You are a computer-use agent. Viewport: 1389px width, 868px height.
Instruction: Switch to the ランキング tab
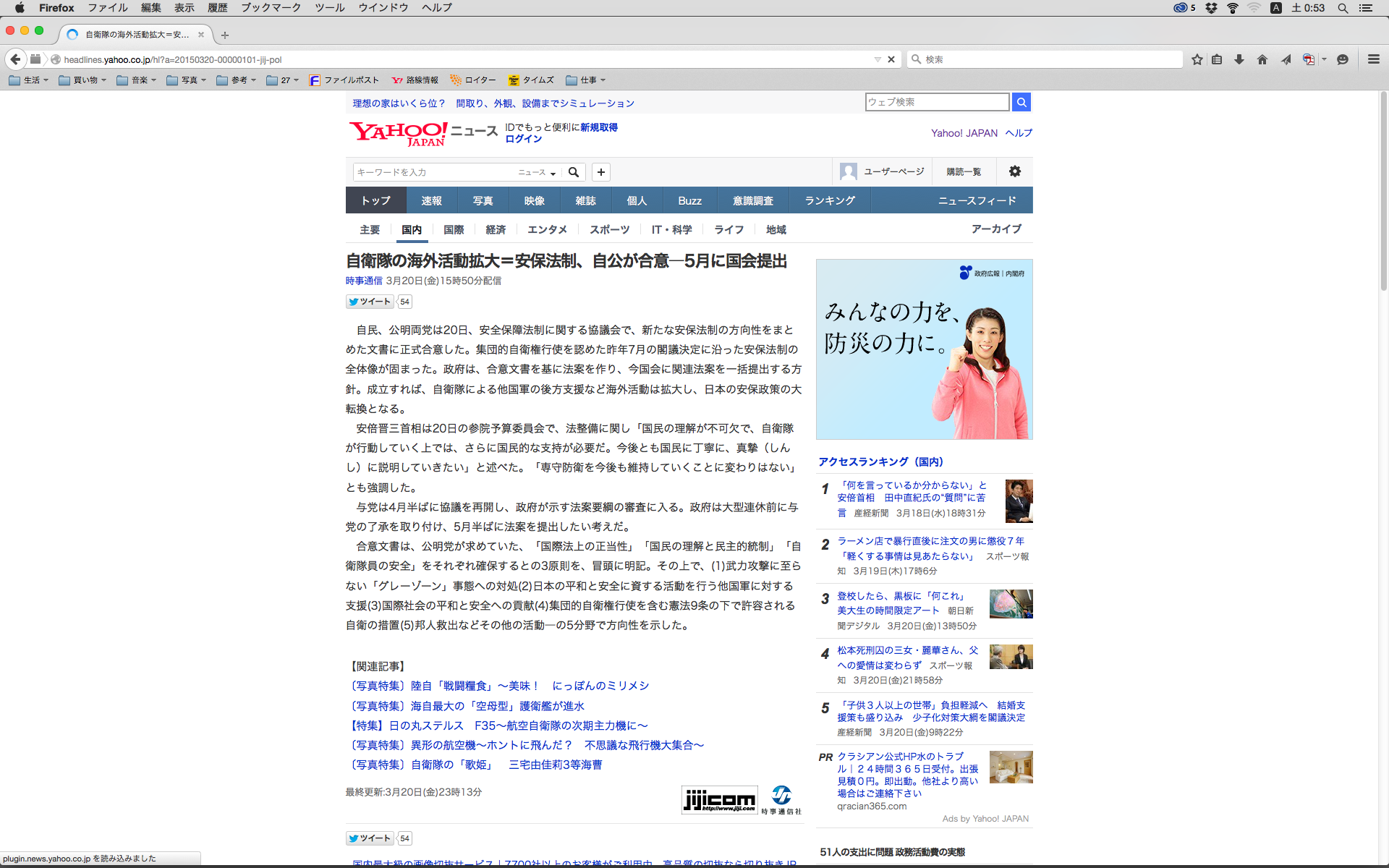(830, 200)
